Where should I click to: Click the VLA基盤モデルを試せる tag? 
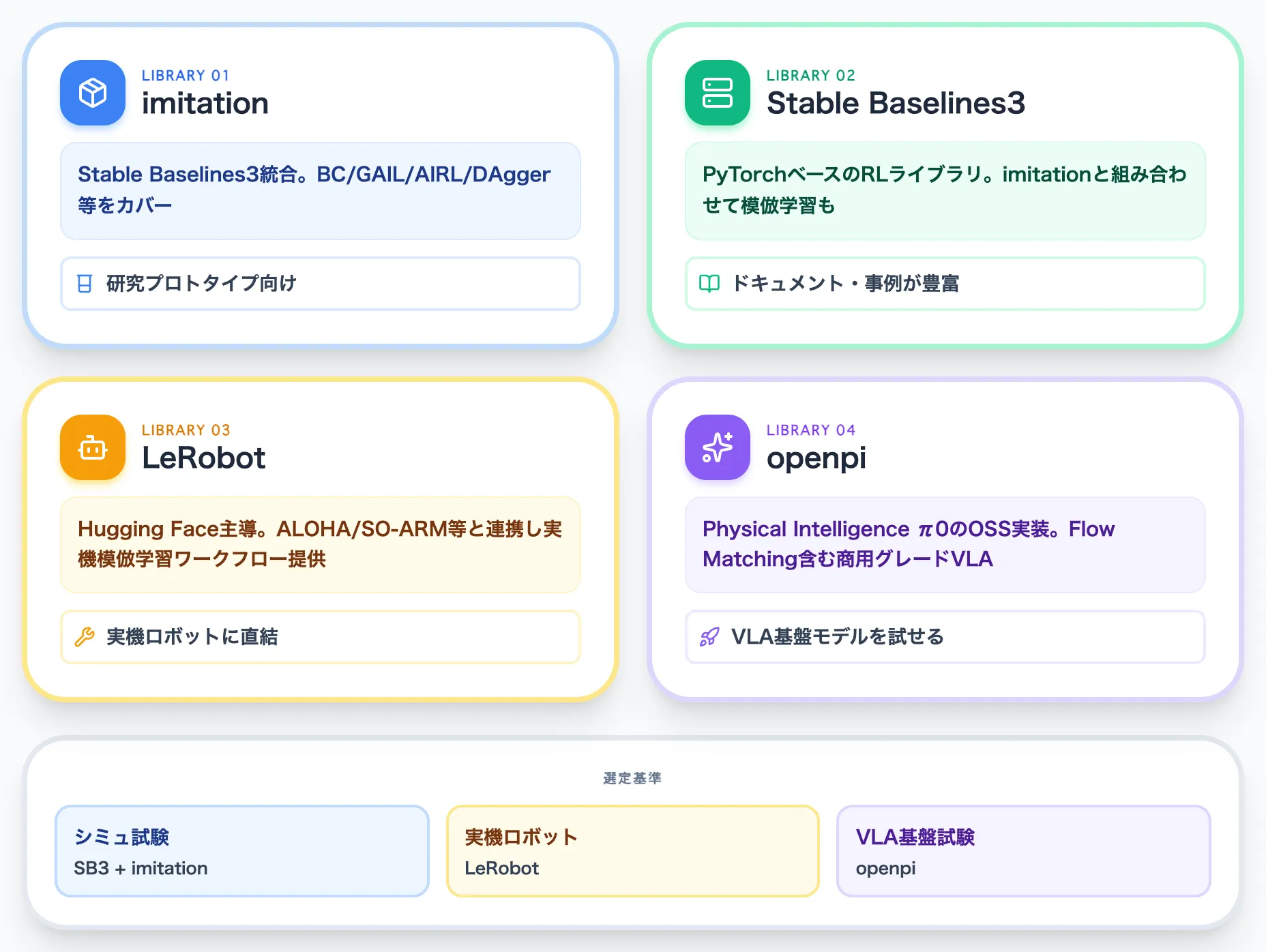click(945, 637)
